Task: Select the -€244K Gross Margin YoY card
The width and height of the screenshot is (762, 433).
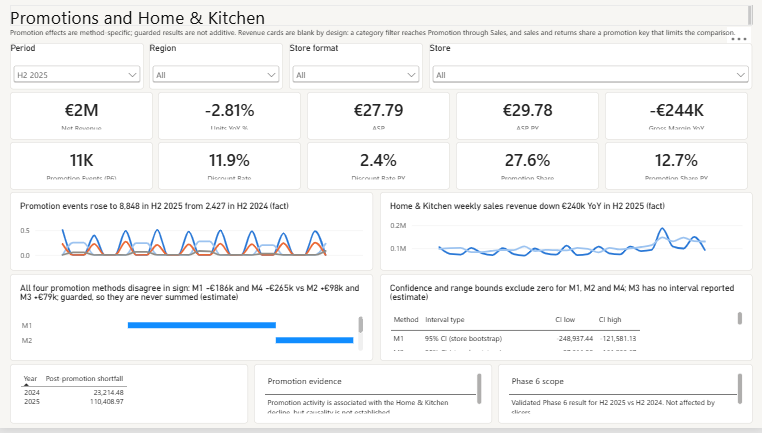Action: tap(676, 116)
